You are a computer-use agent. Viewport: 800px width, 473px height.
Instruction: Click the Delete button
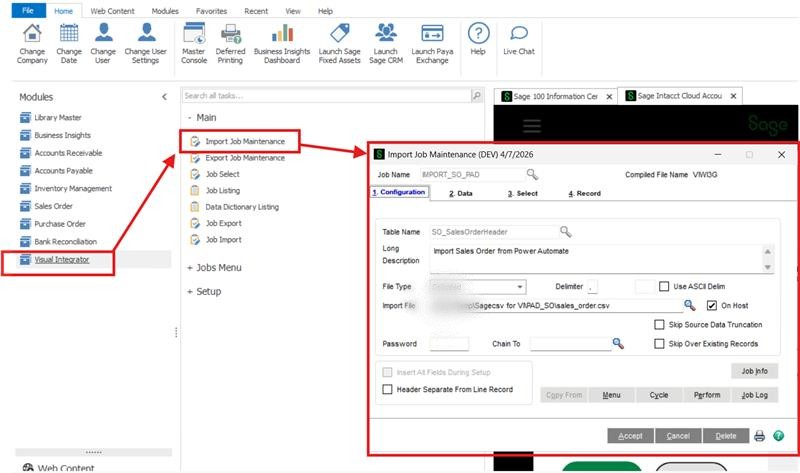tap(726, 436)
